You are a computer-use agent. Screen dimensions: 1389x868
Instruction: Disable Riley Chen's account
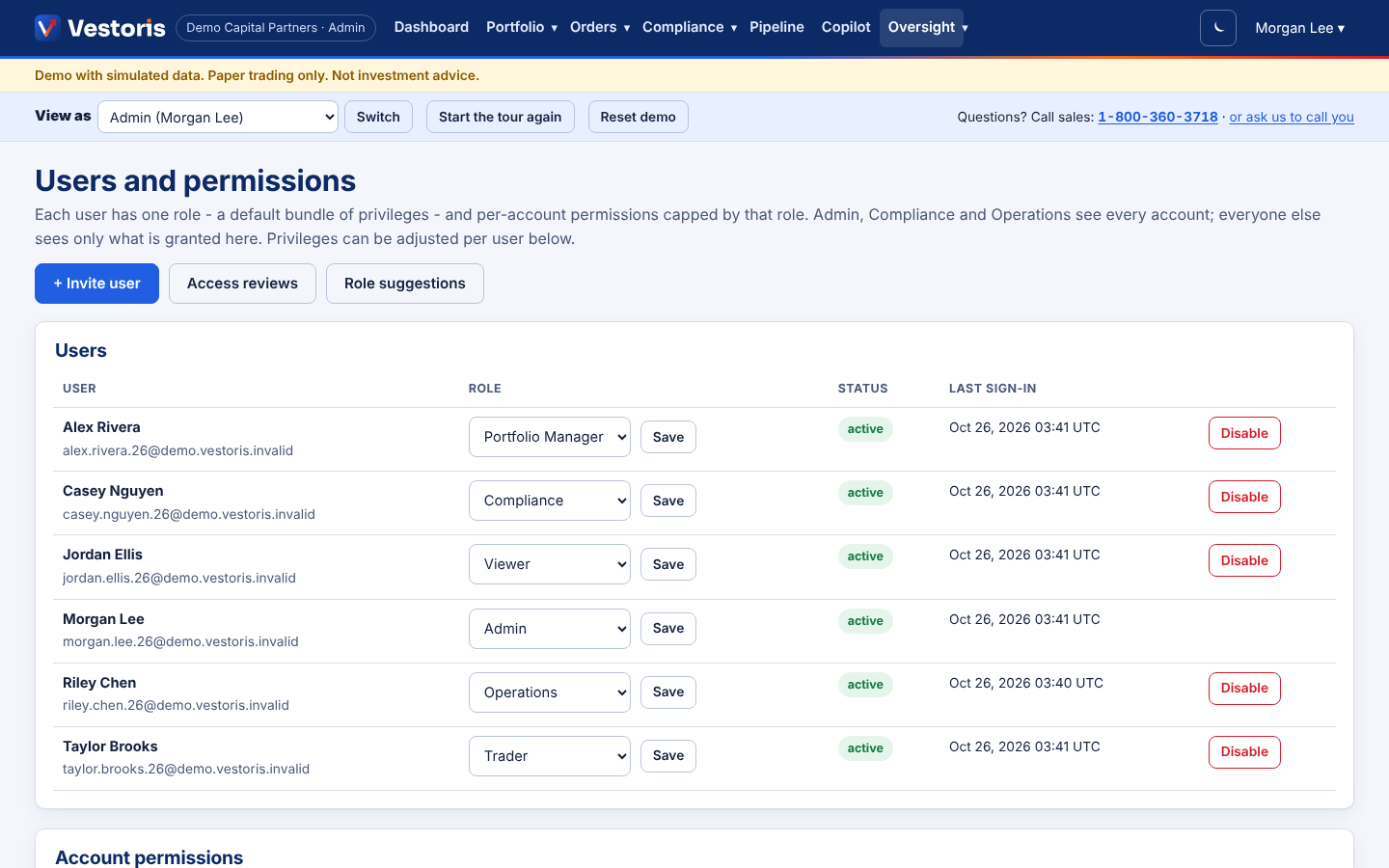pos(1244,689)
